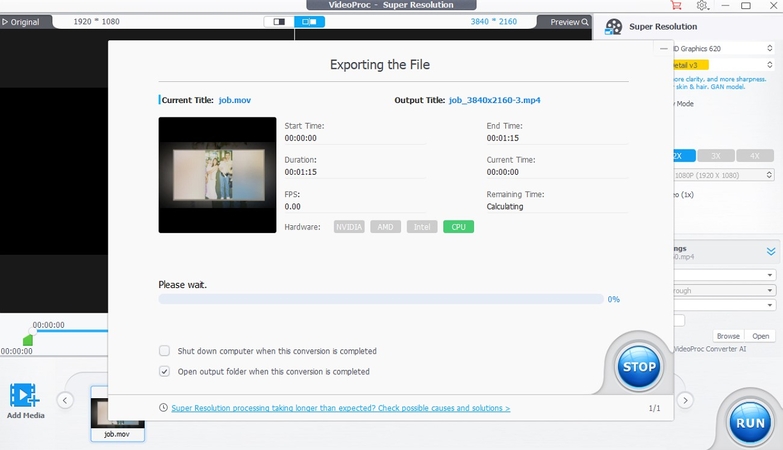
Task: Open the first export settings dropdown
Action: pos(724,275)
